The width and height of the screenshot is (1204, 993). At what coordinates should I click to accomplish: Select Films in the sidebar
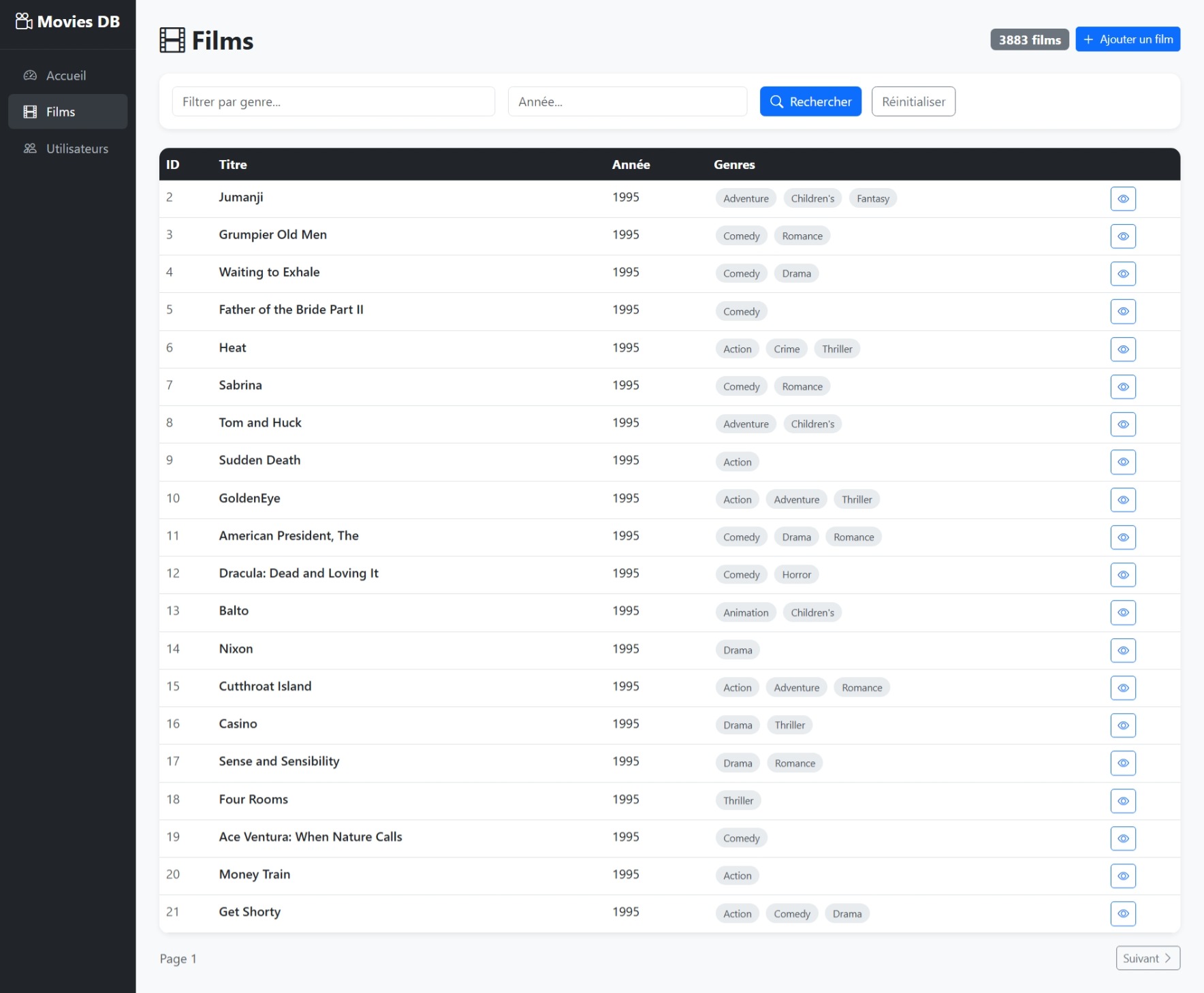(67, 112)
